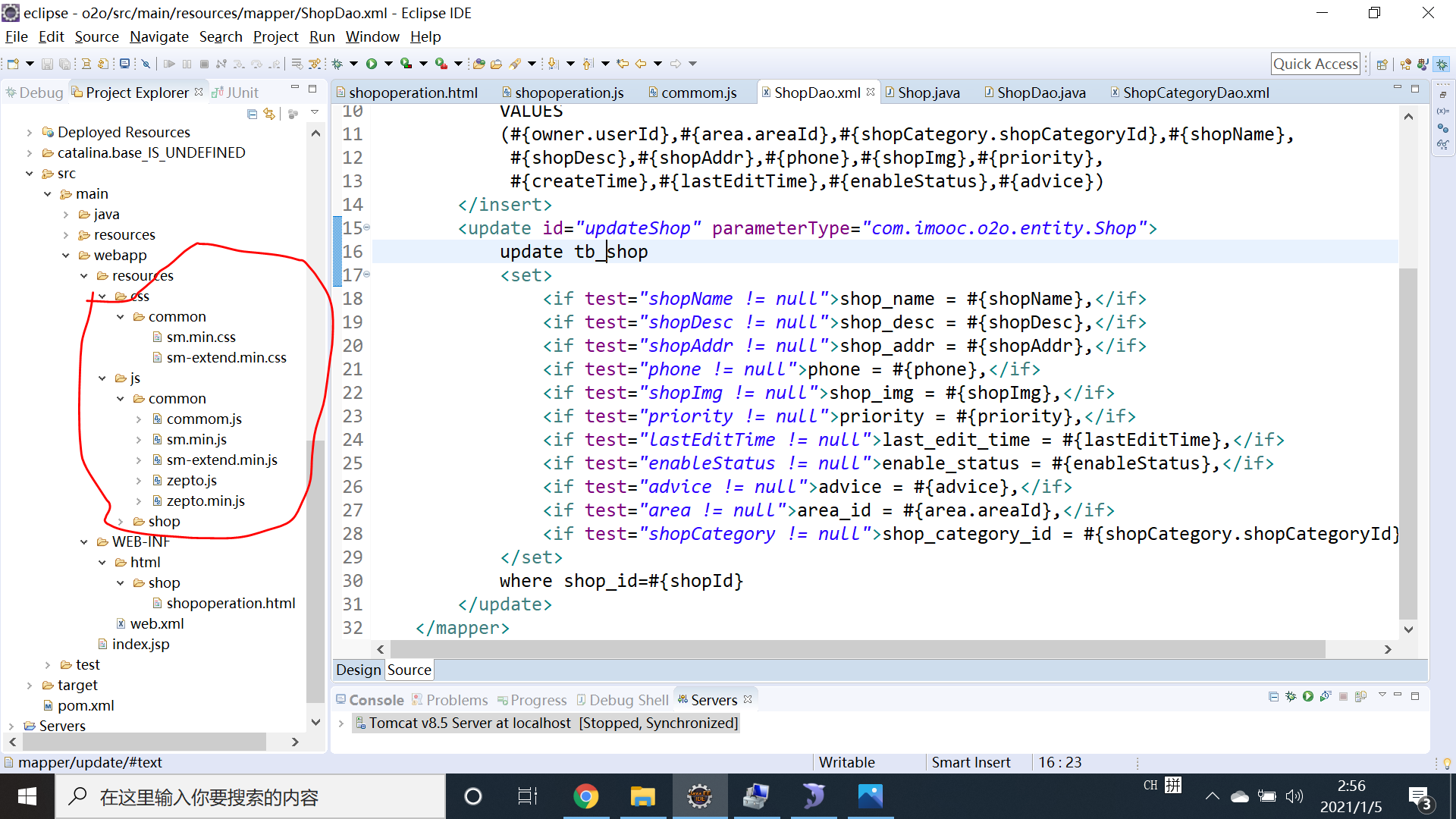Screen dimensions: 1456x819
Task: Open the Run button dropdown arrow
Action: click(388, 64)
